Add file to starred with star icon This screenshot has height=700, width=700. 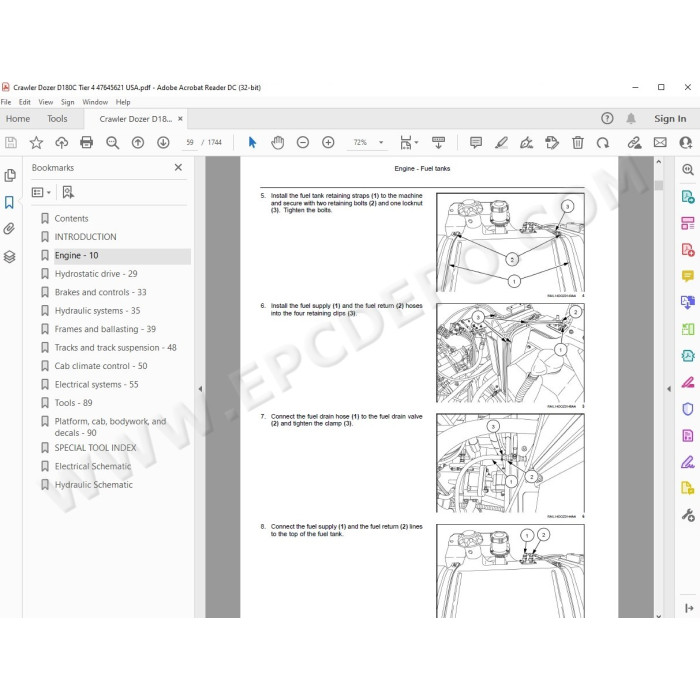coord(36,142)
